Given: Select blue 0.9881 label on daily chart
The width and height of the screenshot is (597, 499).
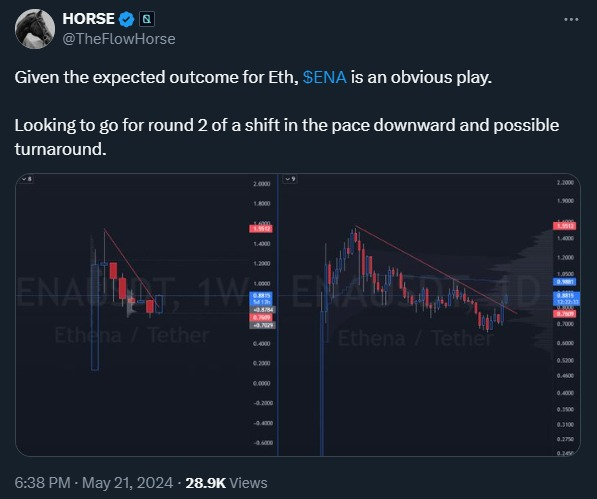Looking at the screenshot, I should (564, 282).
